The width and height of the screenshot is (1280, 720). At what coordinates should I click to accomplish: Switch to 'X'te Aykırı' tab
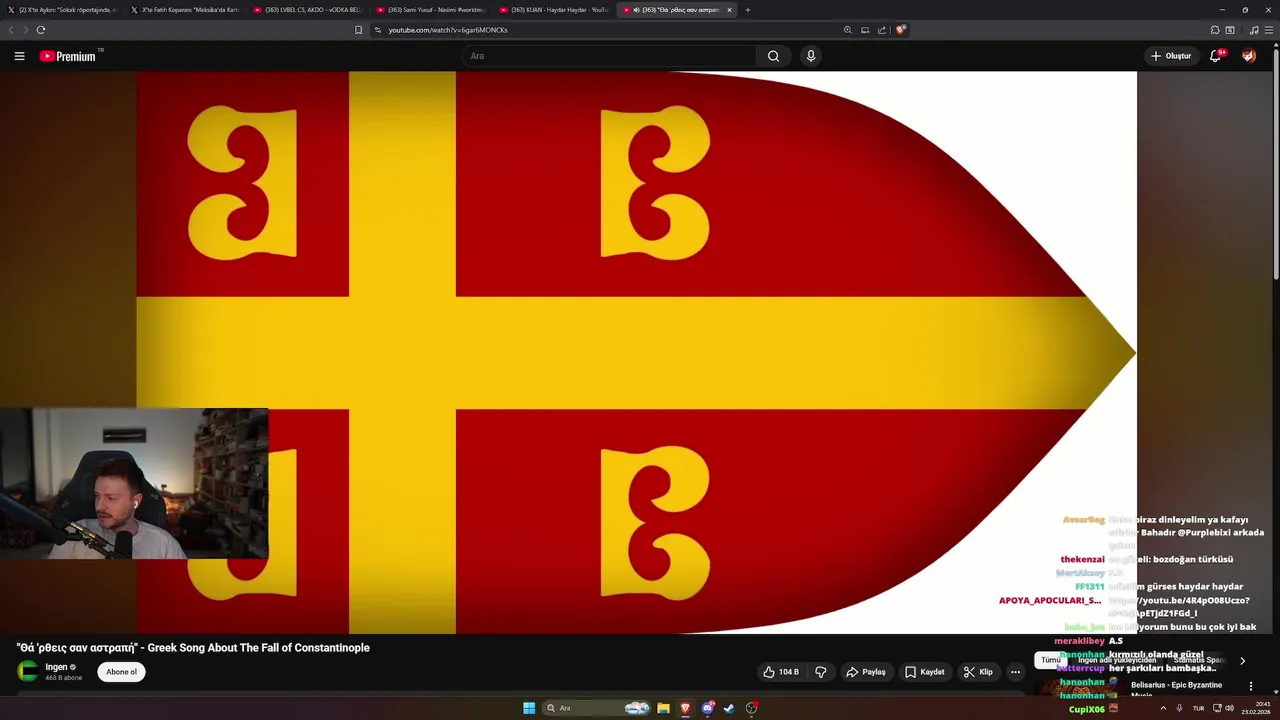pyautogui.click(x=62, y=10)
